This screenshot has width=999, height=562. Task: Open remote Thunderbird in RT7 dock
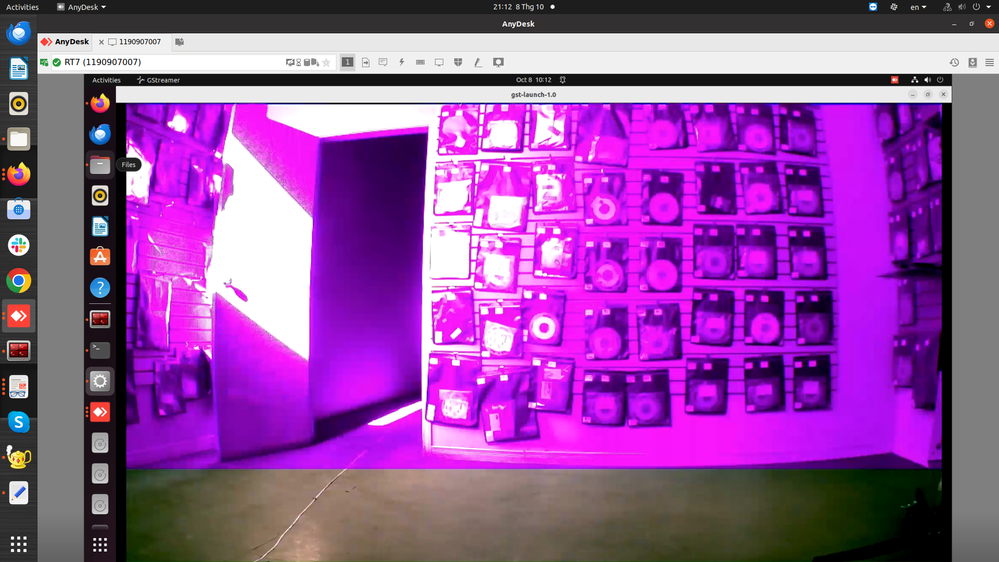click(100, 134)
